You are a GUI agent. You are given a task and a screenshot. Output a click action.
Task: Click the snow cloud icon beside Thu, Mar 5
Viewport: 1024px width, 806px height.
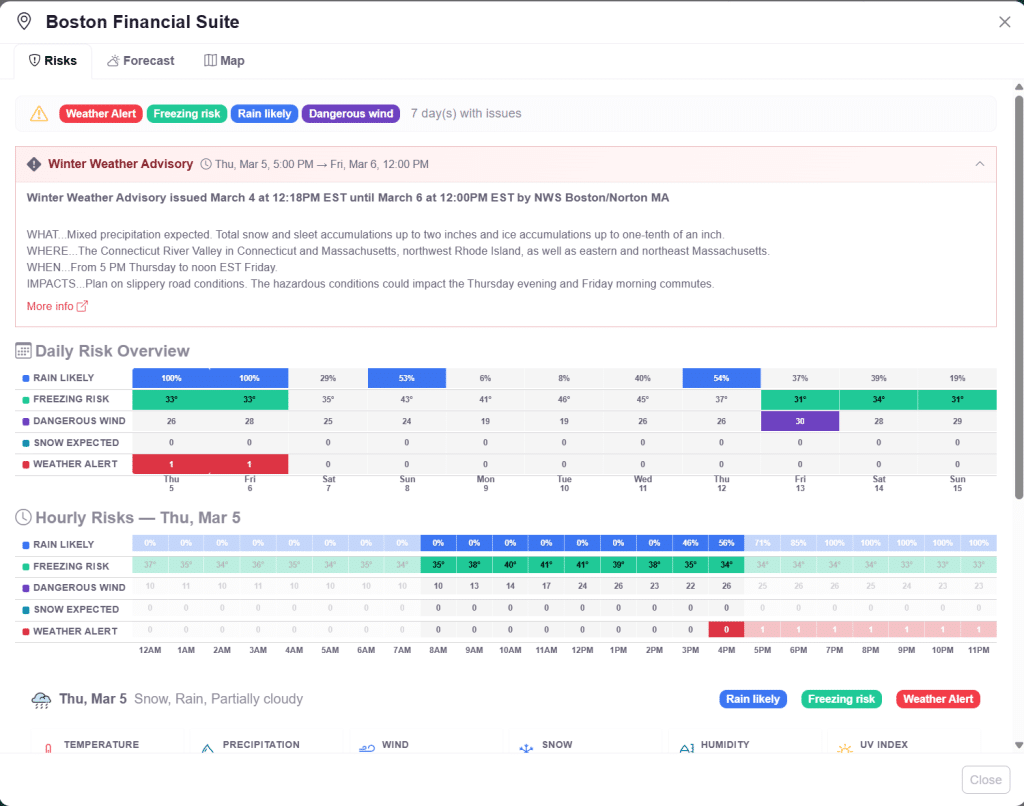click(41, 700)
